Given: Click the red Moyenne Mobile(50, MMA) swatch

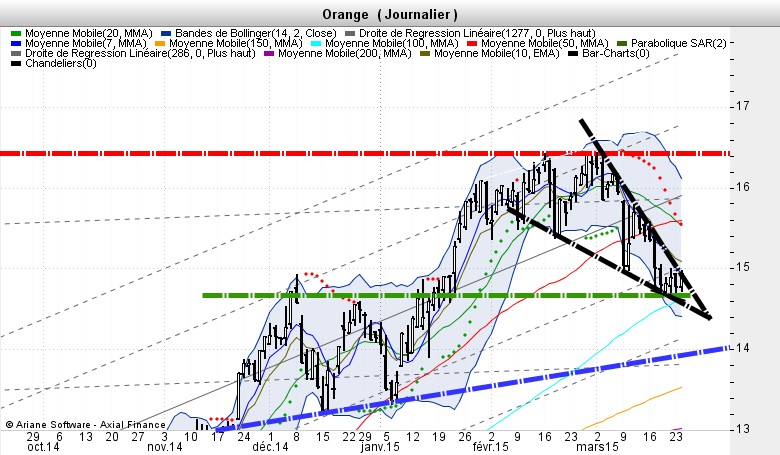Looking at the screenshot, I should pyautogui.click(x=472, y=44).
